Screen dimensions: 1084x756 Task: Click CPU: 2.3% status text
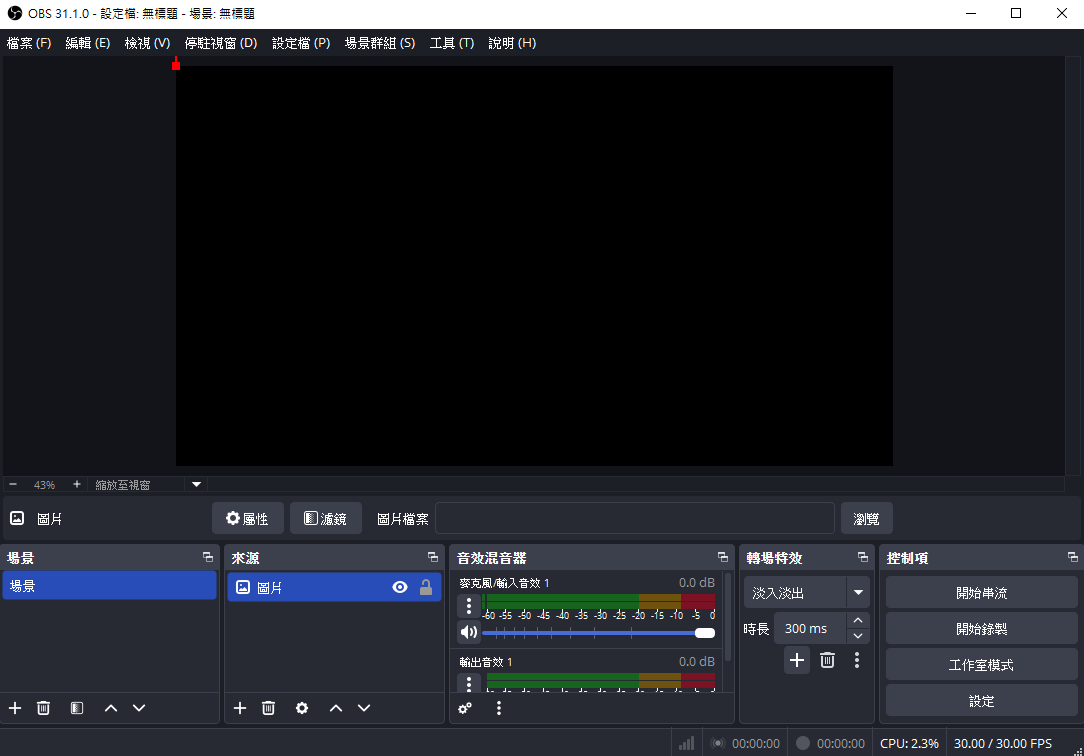tap(909, 744)
